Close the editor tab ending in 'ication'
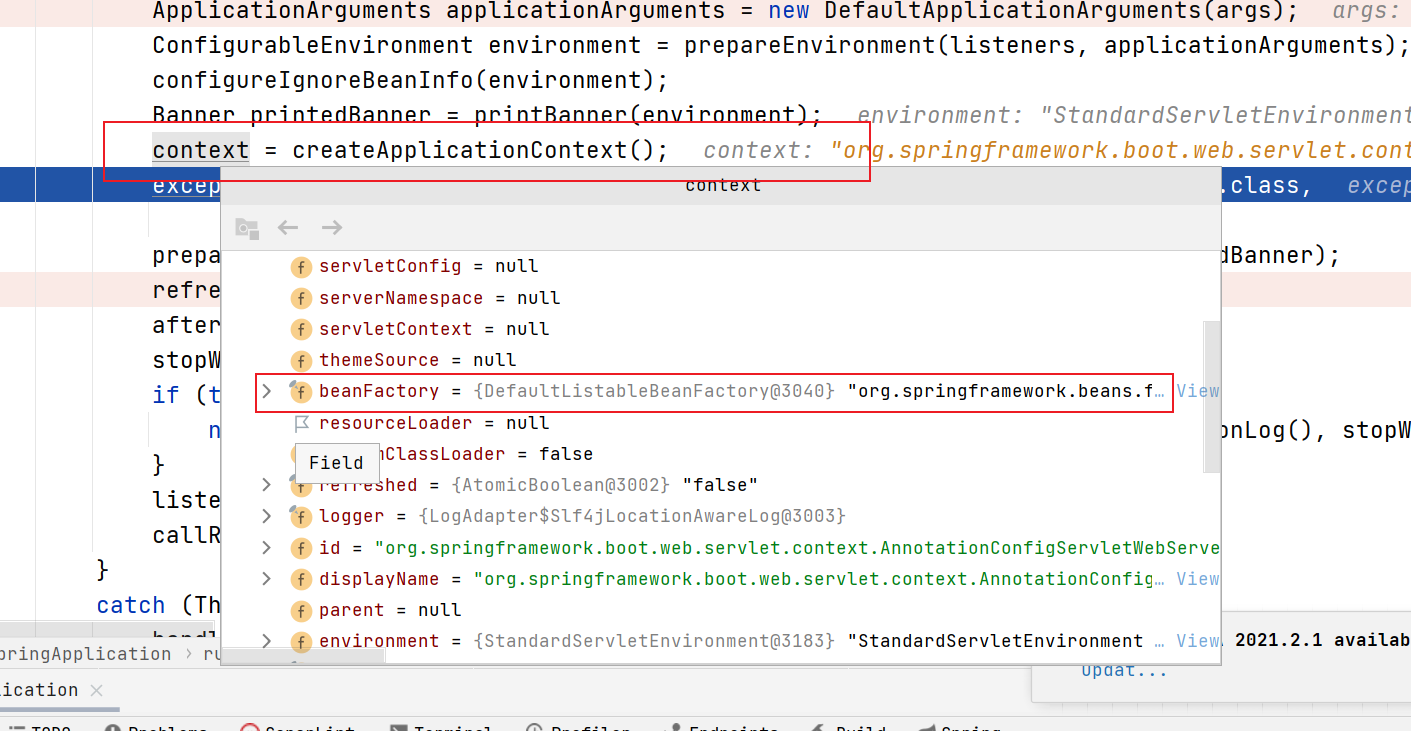Image resolution: width=1411 pixels, height=731 pixels. click(x=97, y=690)
